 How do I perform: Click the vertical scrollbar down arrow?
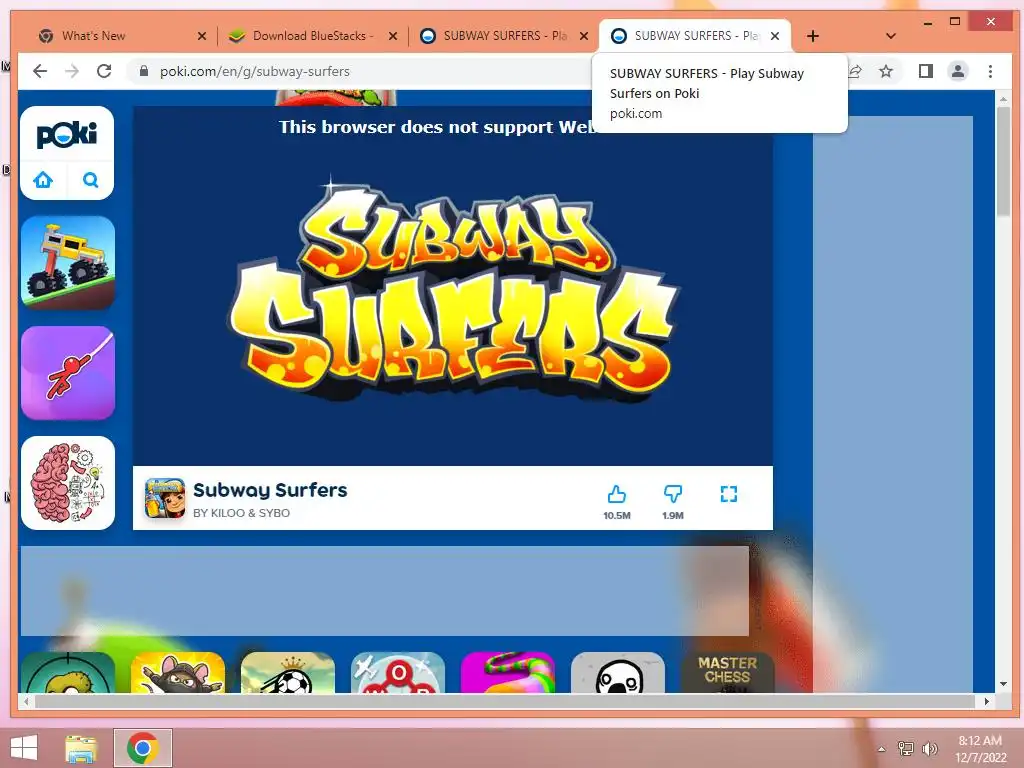1003,684
